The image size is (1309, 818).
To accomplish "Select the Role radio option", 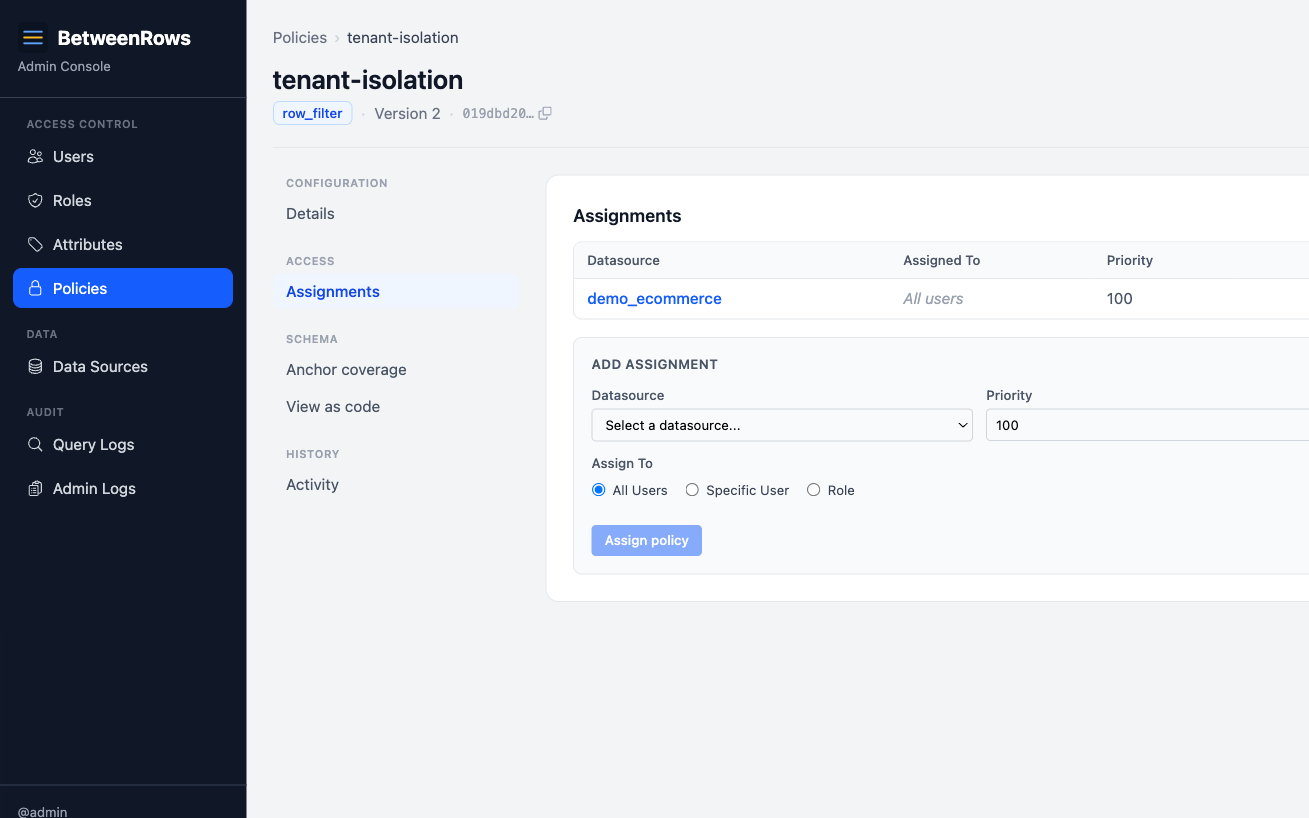I will (814, 490).
